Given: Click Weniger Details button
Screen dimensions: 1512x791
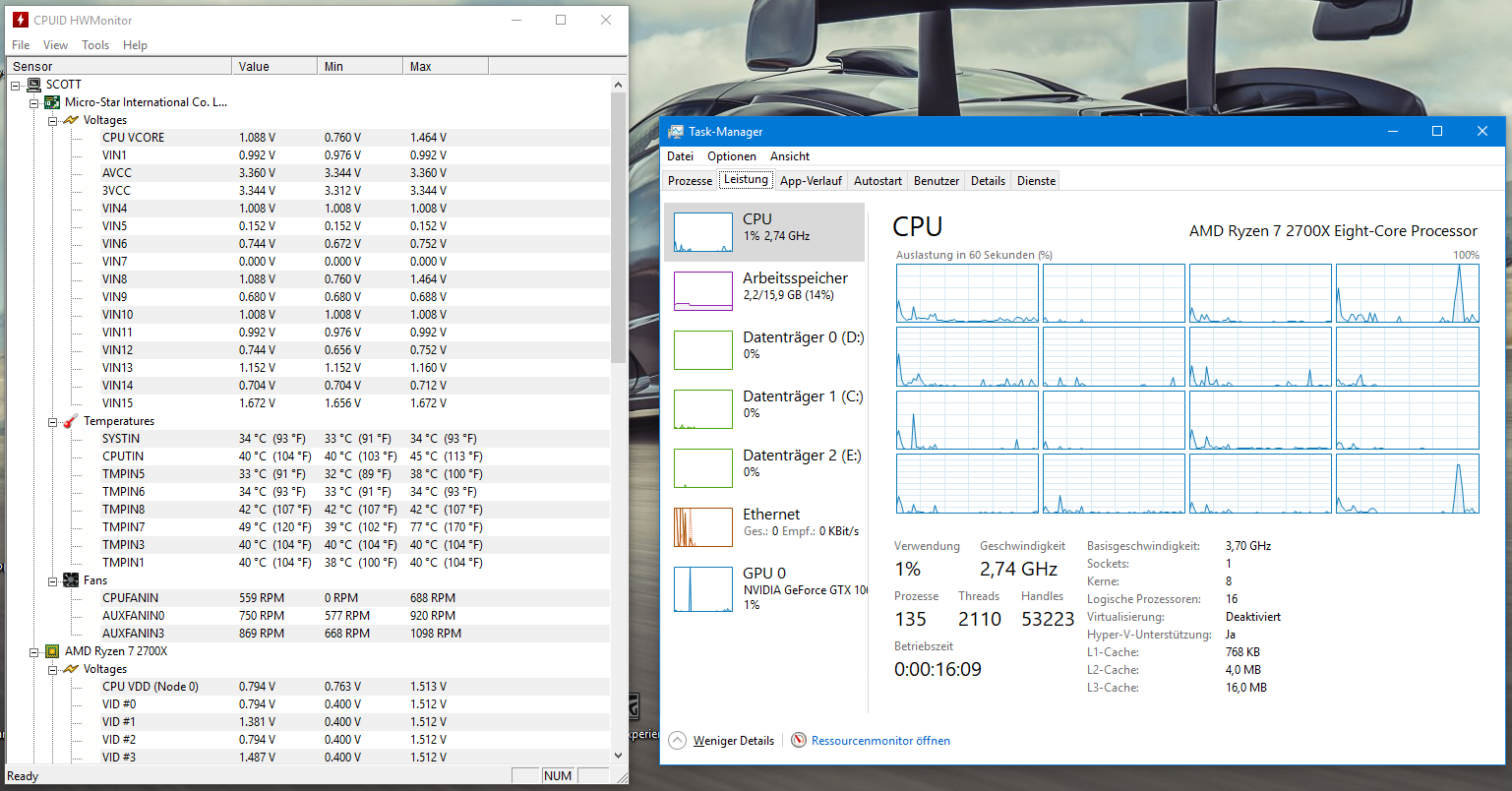Looking at the screenshot, I should 721,741.
